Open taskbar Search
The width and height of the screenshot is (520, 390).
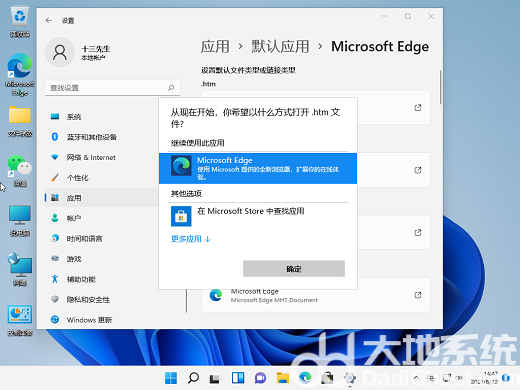[193, 378]
